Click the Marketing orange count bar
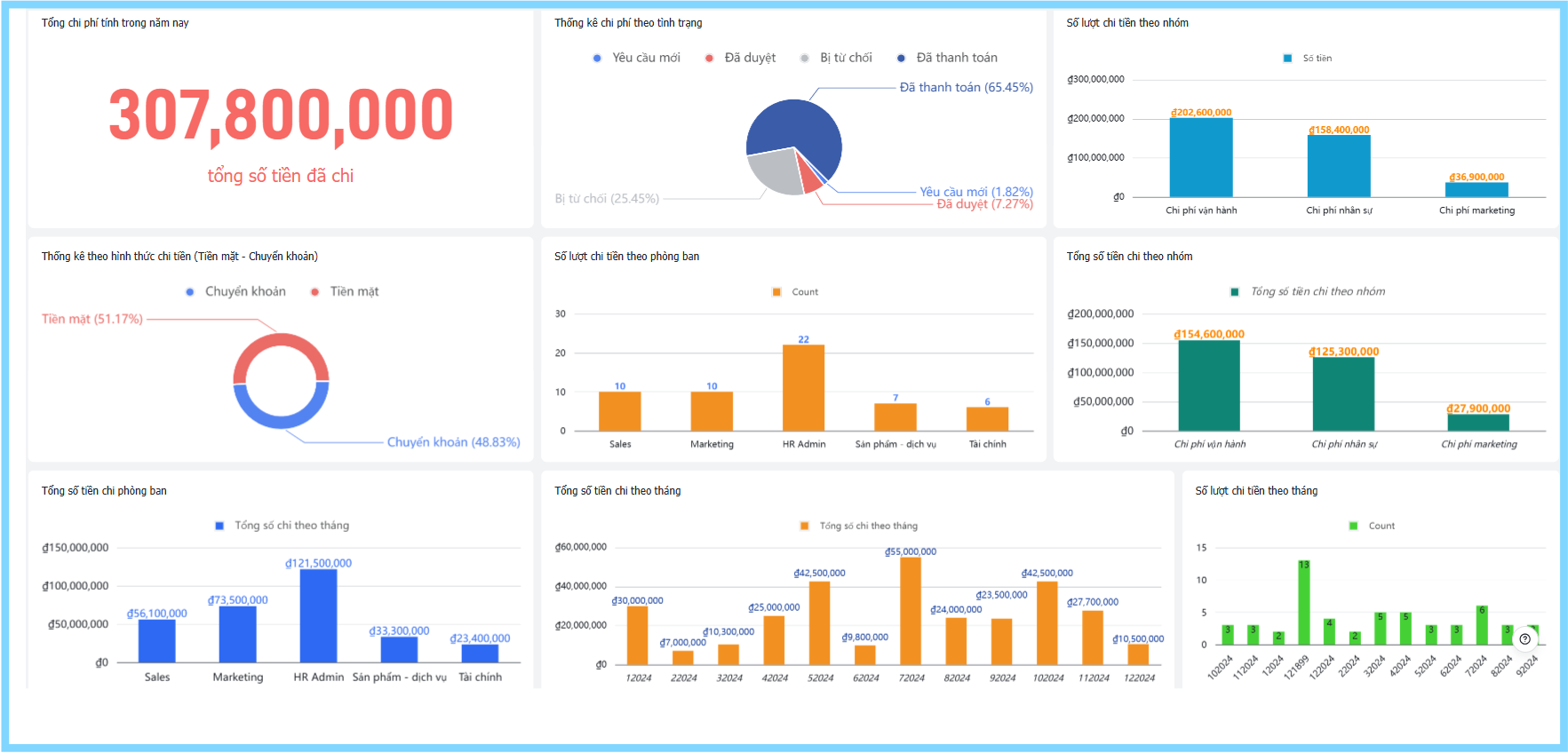The height and width of the screenshot is (753, 1568). click(712, 411)
